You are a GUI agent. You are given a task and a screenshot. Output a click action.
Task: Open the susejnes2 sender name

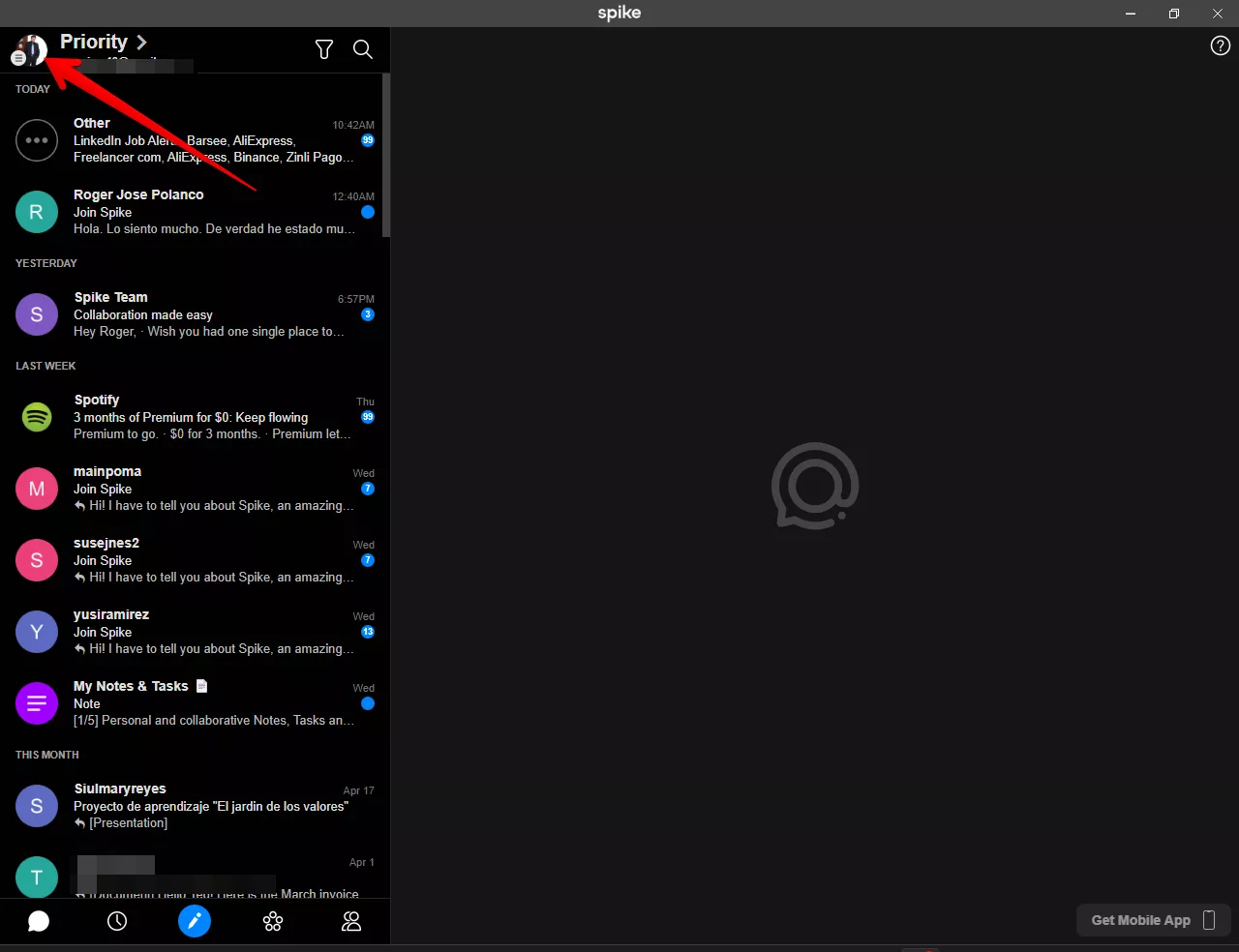[x=106, y=543]
